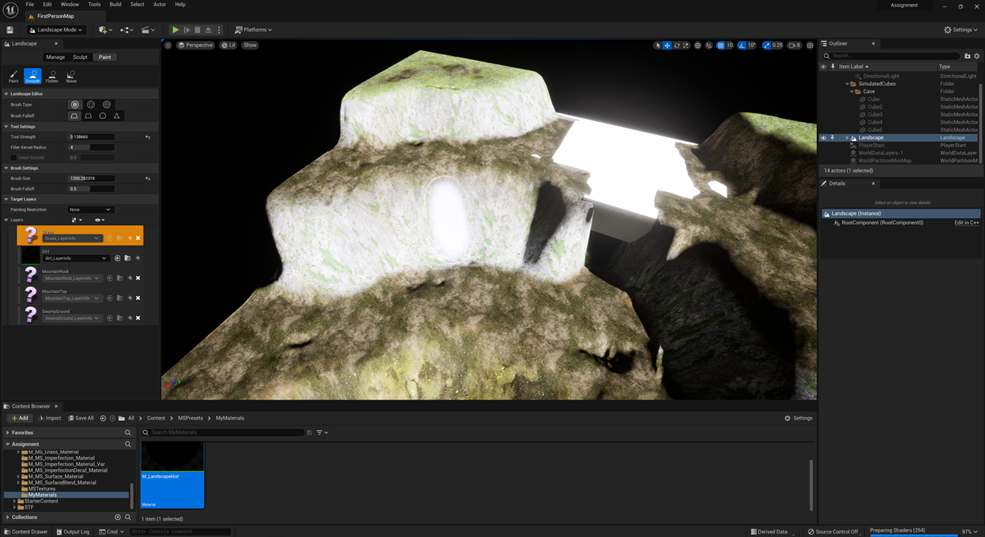The width and height of the screenshot is (985, 537).
Task: Open the Build menu
Action: pos(115,4)
